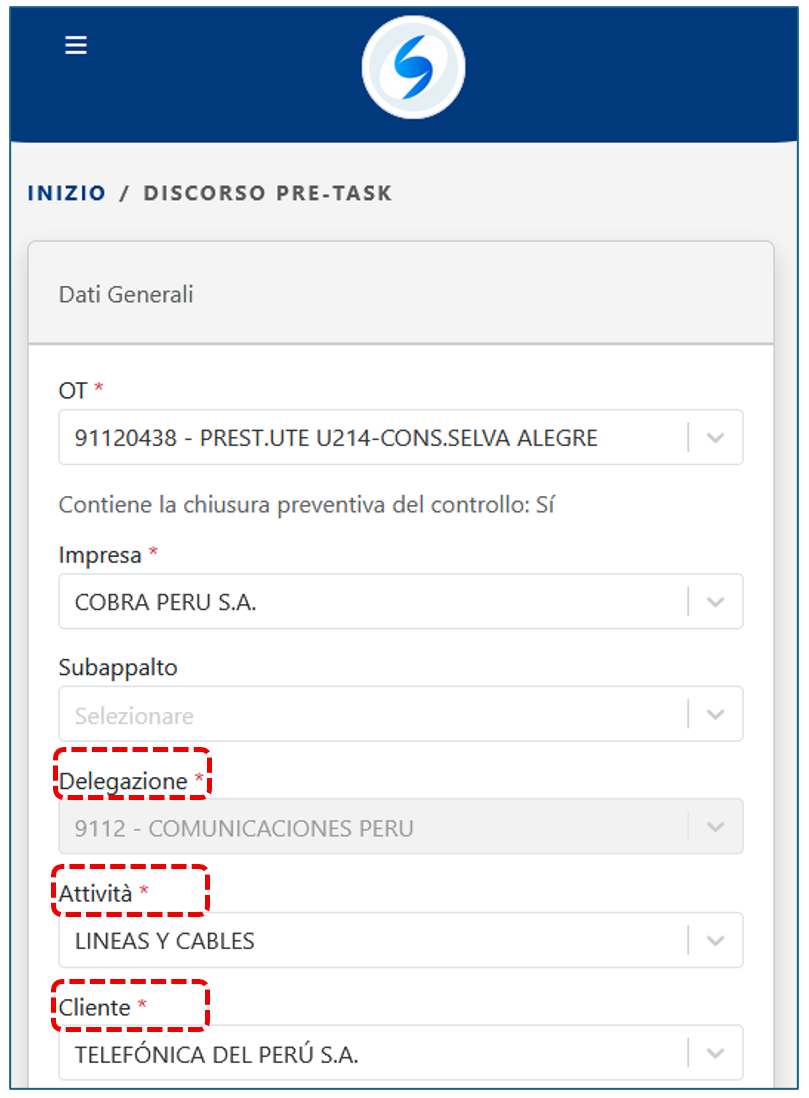Click the Delegazione dropdown chevron
The height and width of the screenshot is (1098, 809).
point(715,827)
